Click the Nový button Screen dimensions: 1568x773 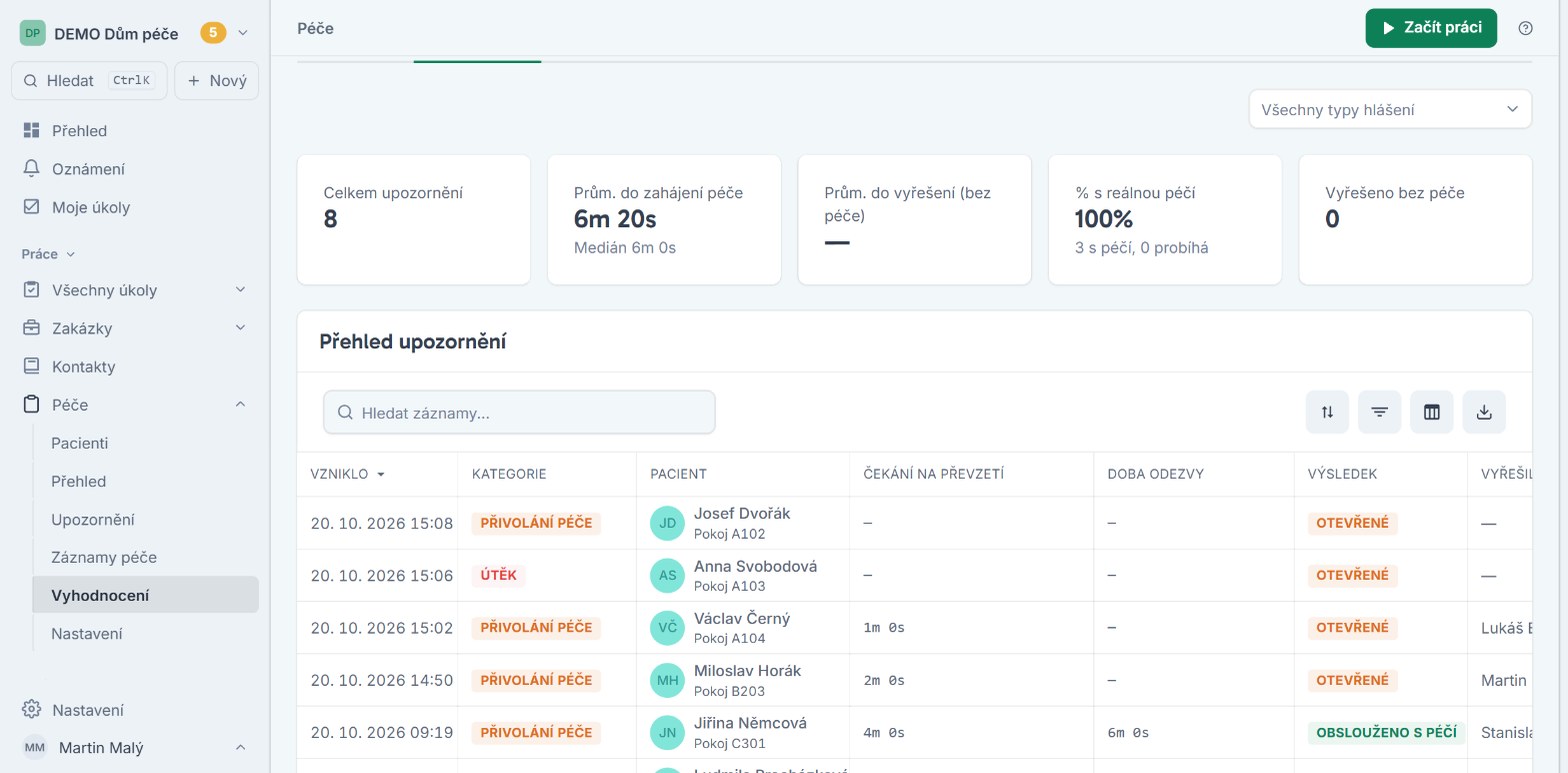tap(217, 81)
